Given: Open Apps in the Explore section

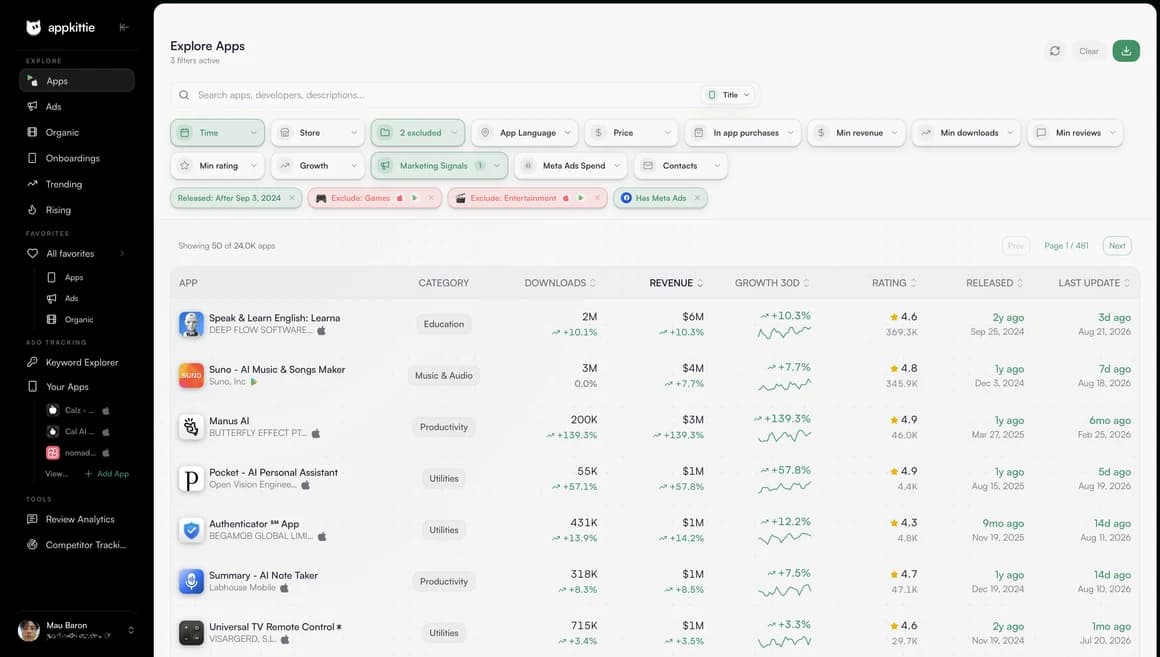Looking at the screenshot, I should click(77, 81).
